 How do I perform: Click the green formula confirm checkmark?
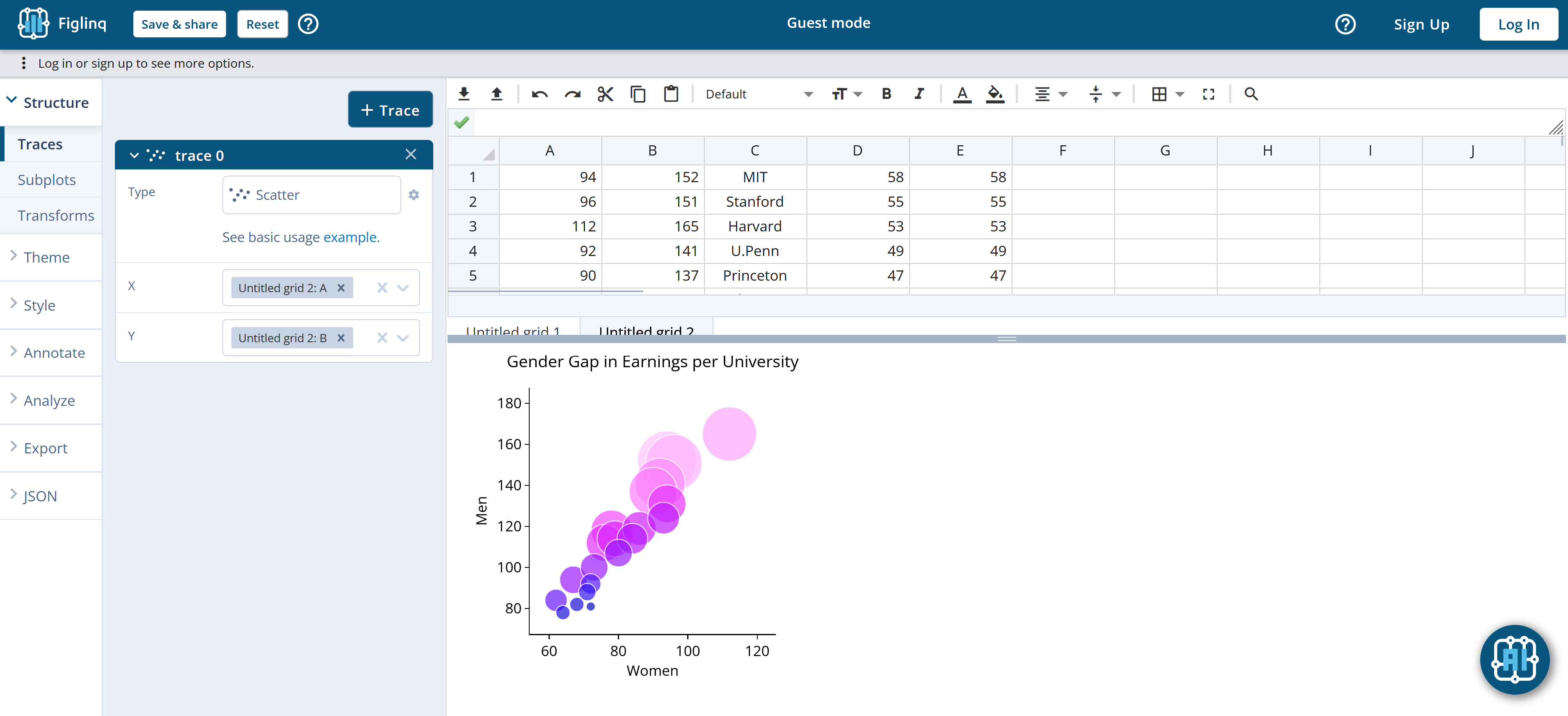tap(462, 122)
